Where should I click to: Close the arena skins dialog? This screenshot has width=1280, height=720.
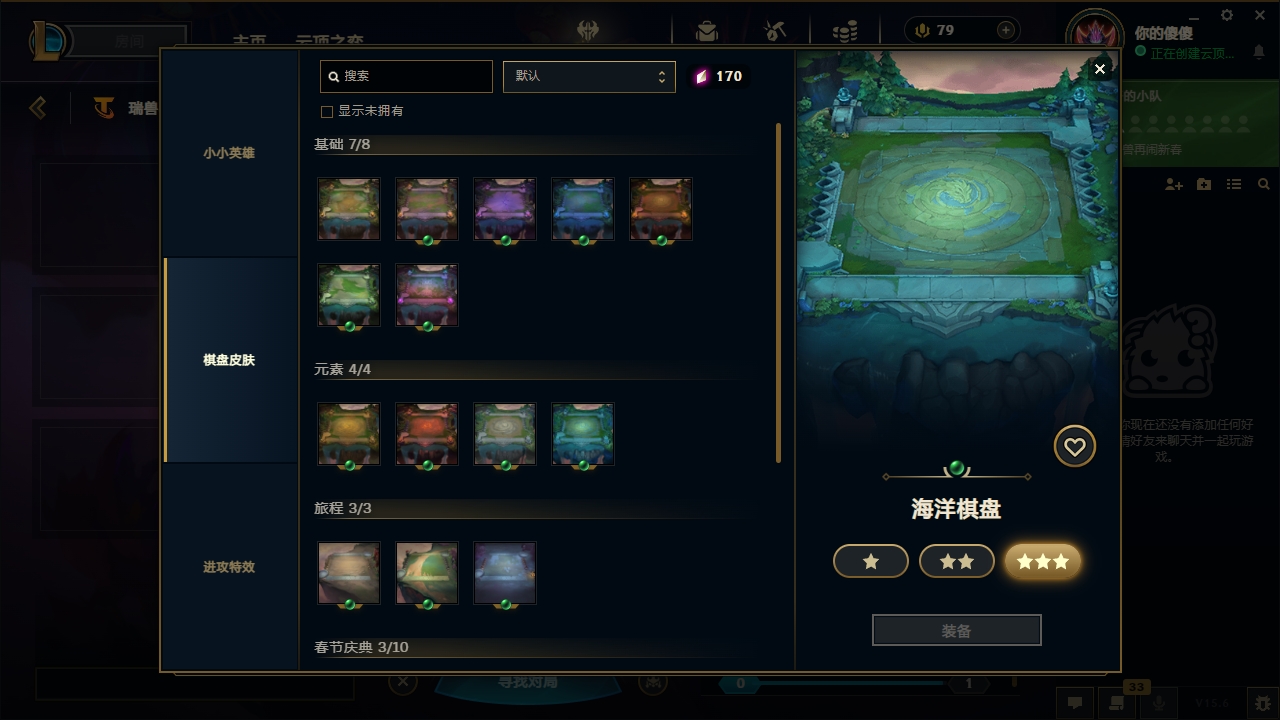[x=1100, y=68]
